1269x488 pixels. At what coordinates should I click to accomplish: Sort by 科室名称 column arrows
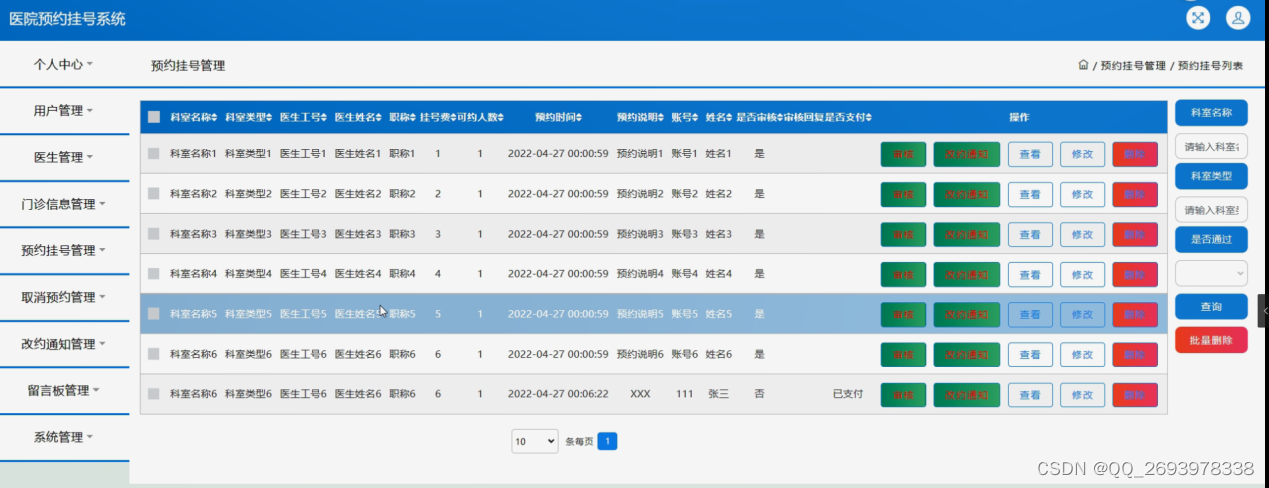(215, 117)
